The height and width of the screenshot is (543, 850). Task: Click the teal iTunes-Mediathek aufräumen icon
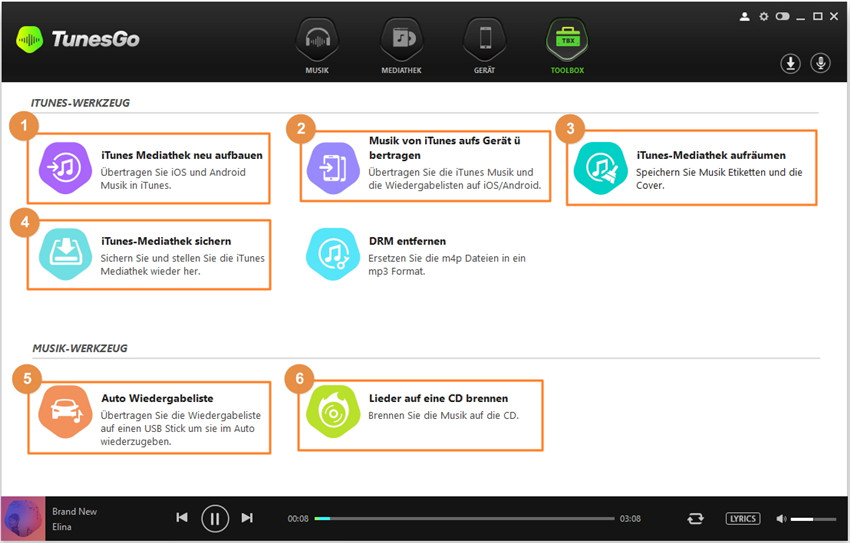600,168
